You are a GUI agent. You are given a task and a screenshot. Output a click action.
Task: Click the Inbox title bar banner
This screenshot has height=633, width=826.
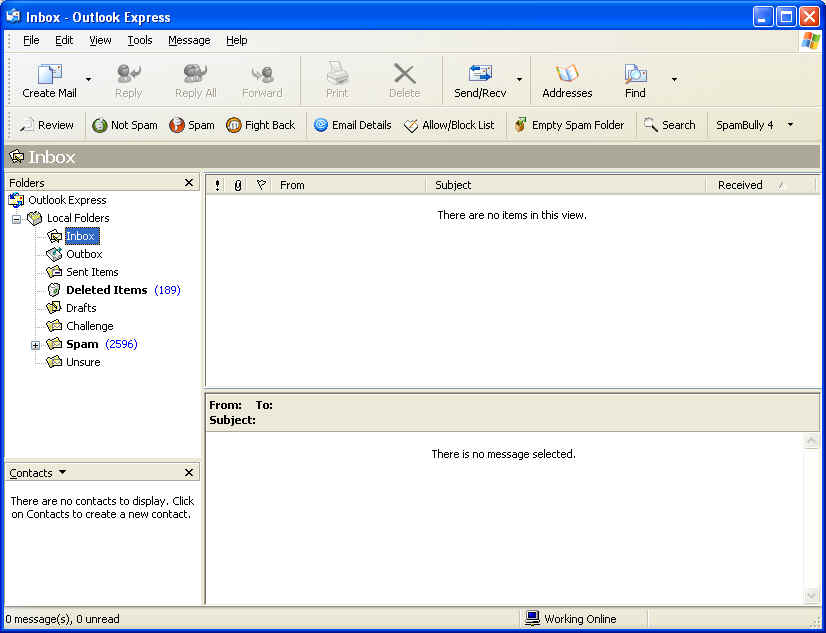click(x=412, y=157)
